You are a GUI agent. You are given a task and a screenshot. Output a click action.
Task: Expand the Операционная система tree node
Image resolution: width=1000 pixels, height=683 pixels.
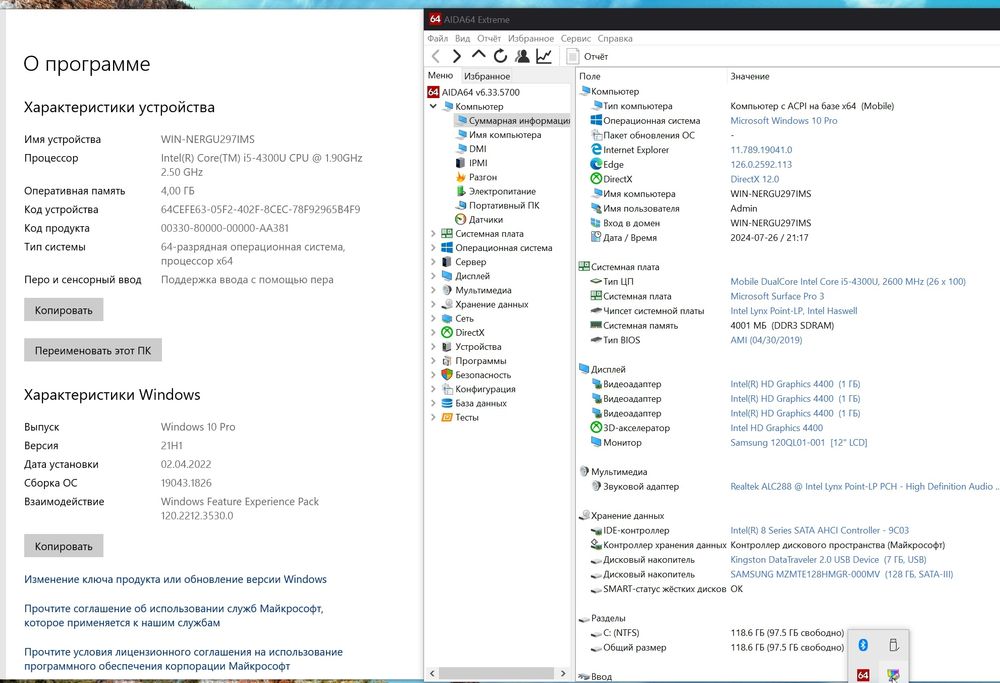coord(434,247)
